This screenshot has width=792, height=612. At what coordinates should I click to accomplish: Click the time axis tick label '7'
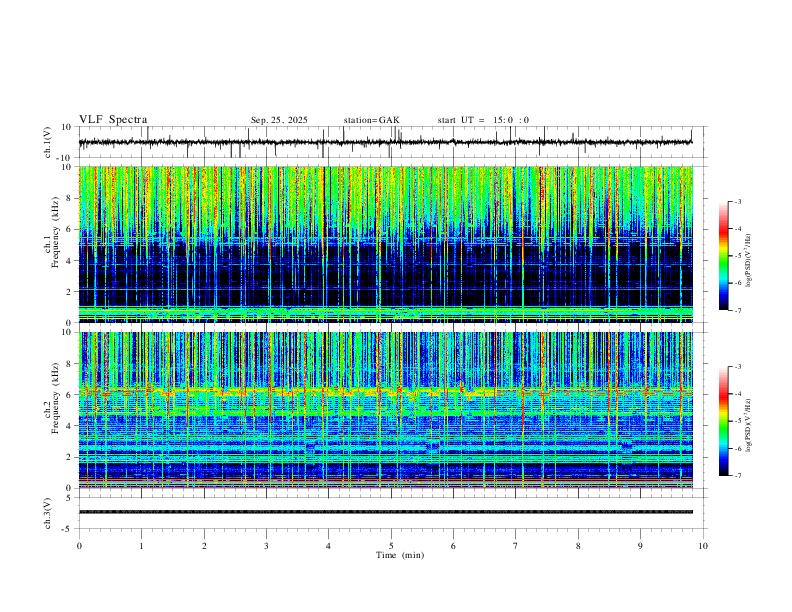(x=516, y=546)
